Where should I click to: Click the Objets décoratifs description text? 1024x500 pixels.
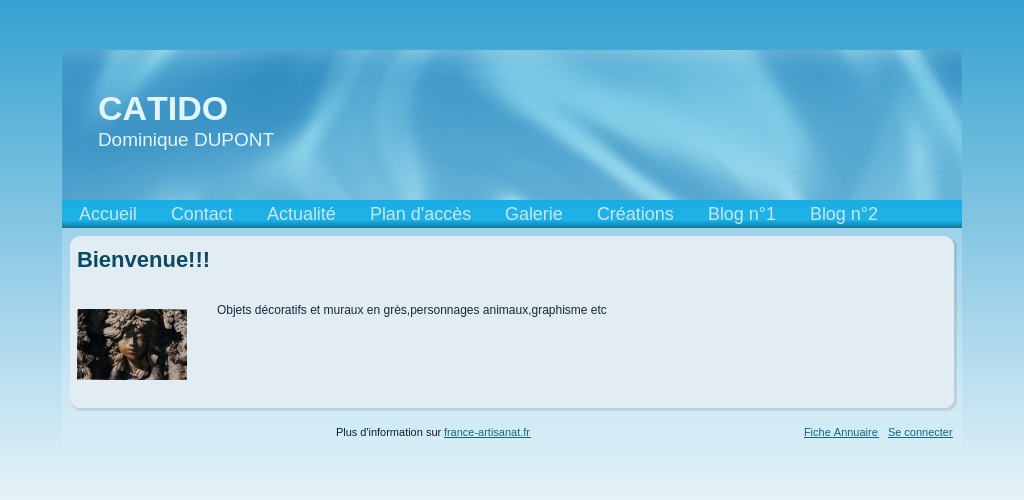click(411, 310)
